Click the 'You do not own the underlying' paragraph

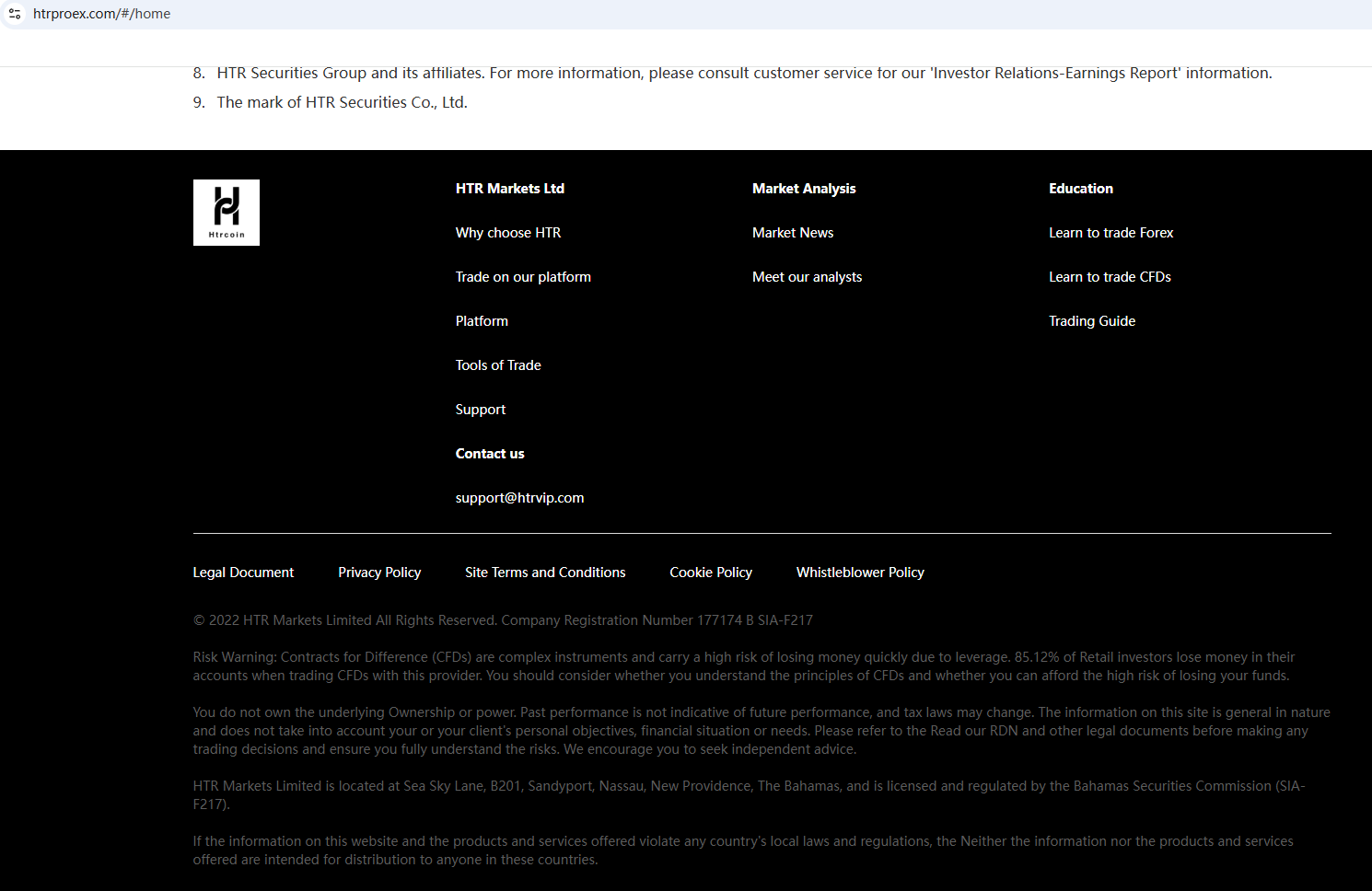click(762, 731)
